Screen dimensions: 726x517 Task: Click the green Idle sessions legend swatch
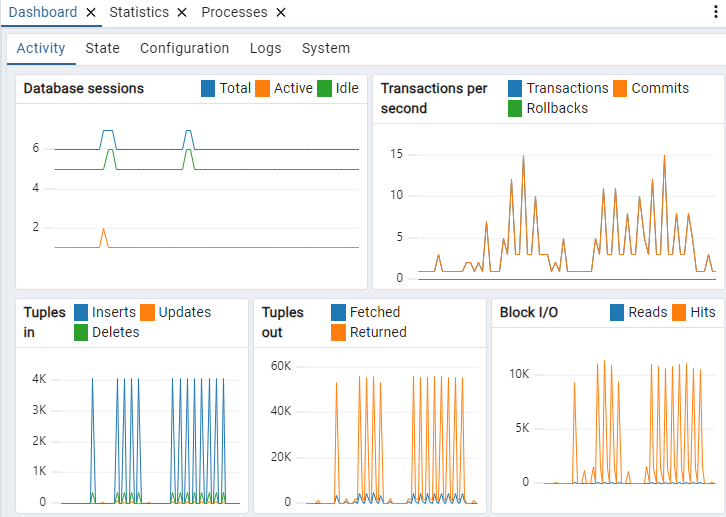(x=325, y=89)
